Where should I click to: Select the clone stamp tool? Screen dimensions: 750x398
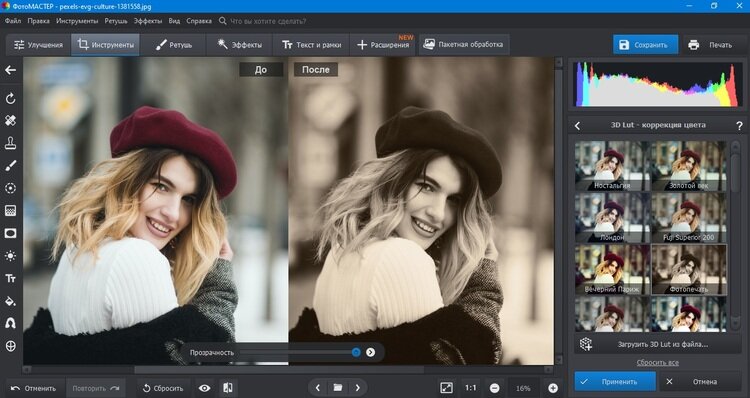tap(10, 143)
